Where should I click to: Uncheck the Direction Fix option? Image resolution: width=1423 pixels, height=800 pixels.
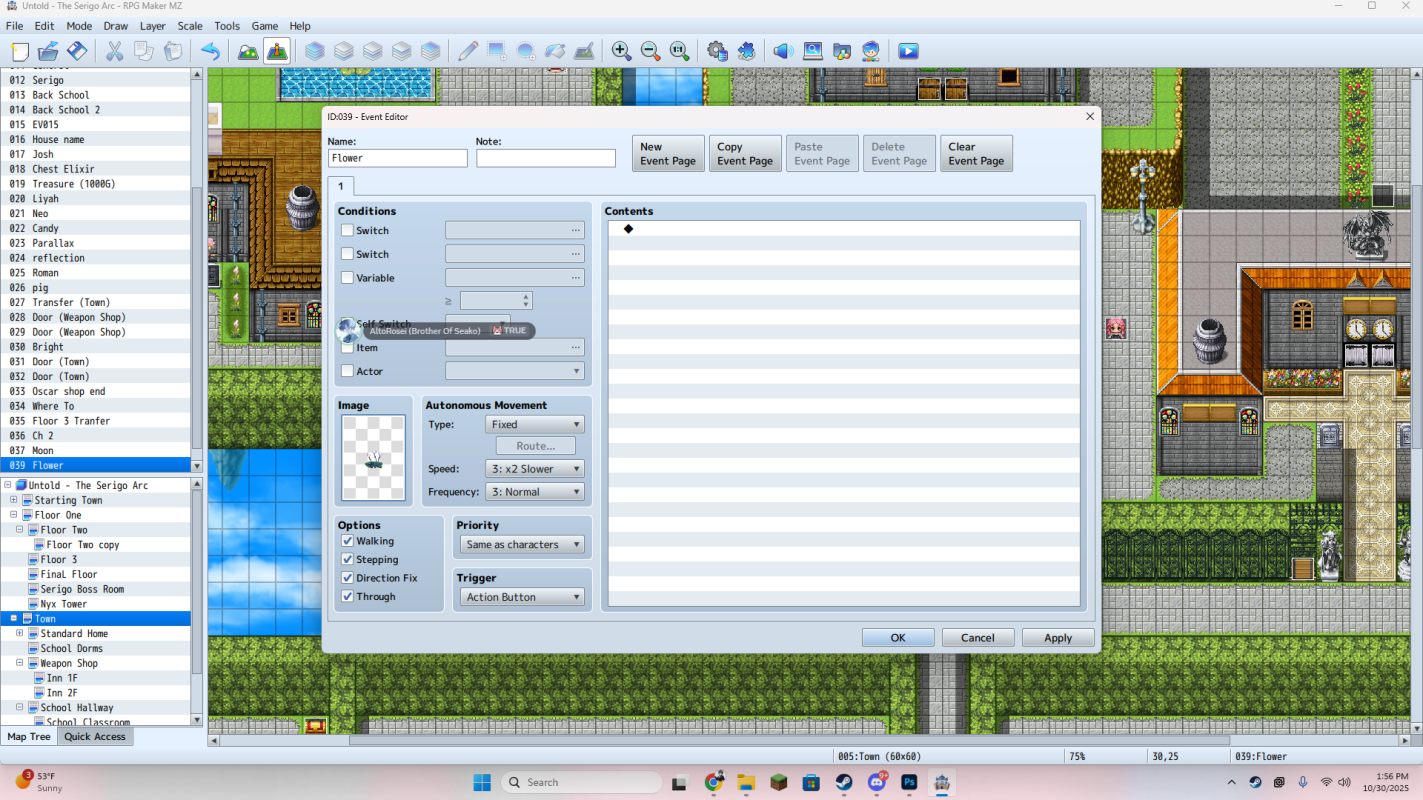coord(348,578)
